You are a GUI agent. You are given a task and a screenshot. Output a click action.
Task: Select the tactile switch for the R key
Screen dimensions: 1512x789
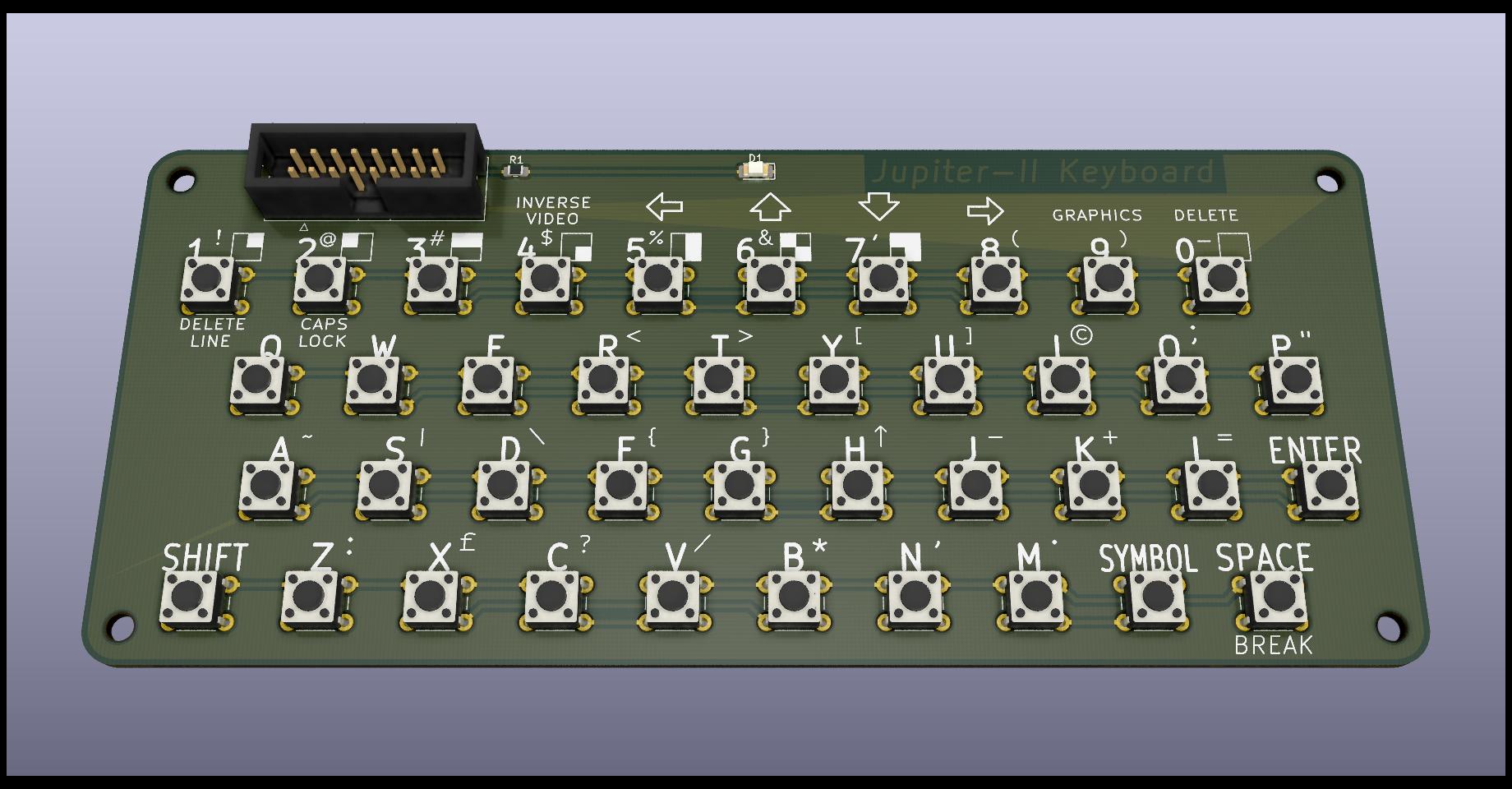[605, 384]
